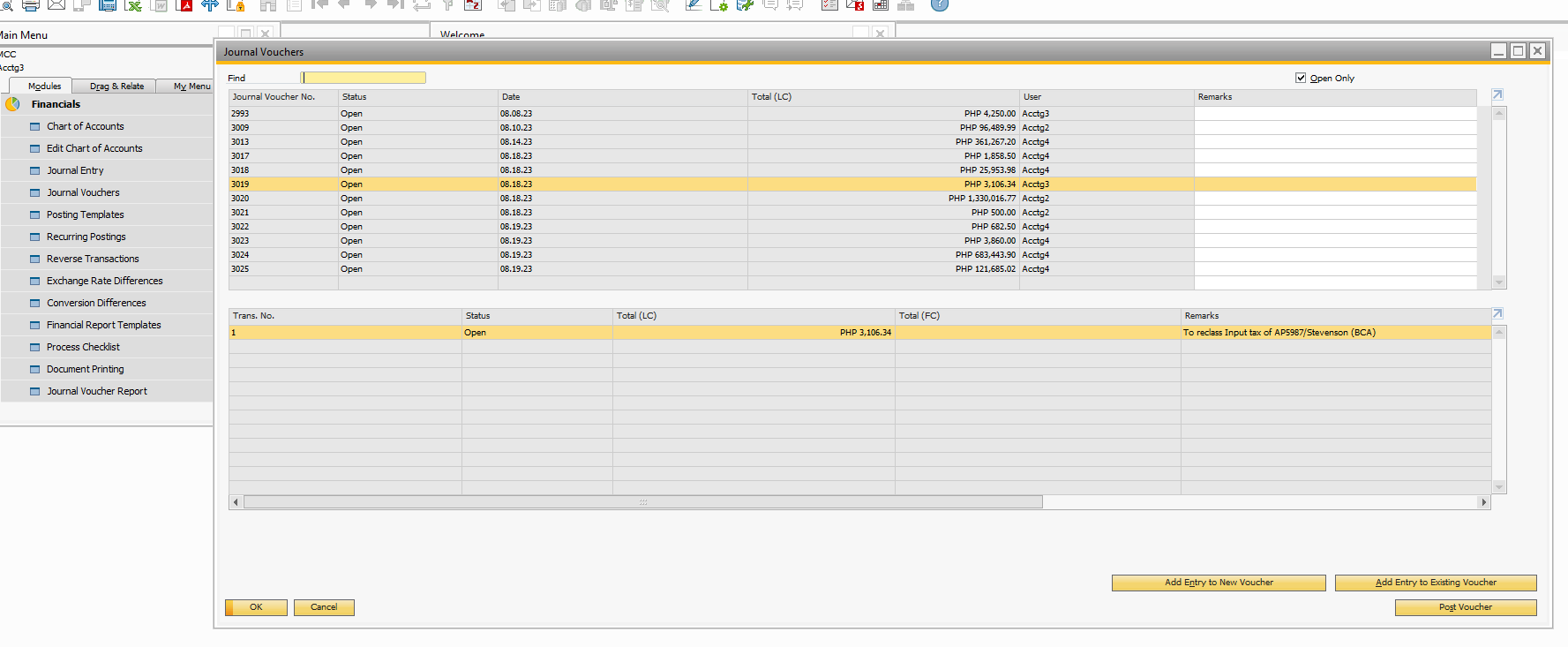Open Edit Chart of Accounts
The image size is (1568, 647).
(94, 148)
